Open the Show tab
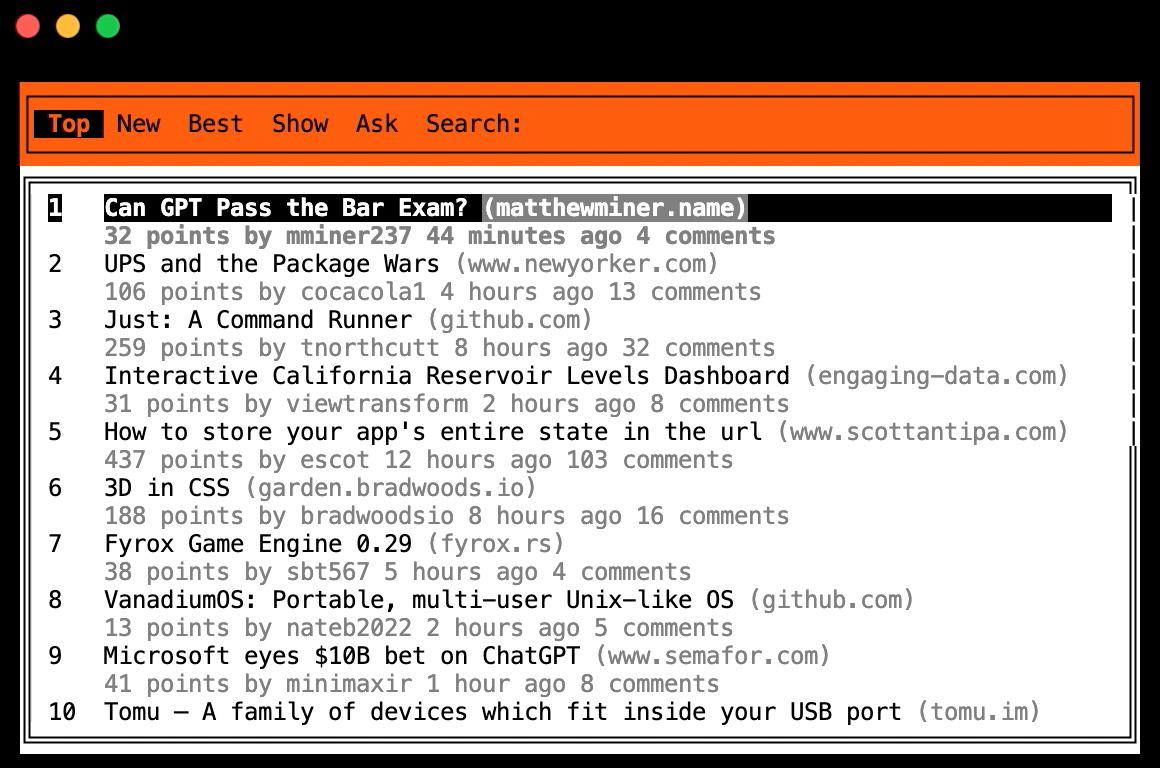The width and height of the screenshot is (1160, 768). (300, 124)
